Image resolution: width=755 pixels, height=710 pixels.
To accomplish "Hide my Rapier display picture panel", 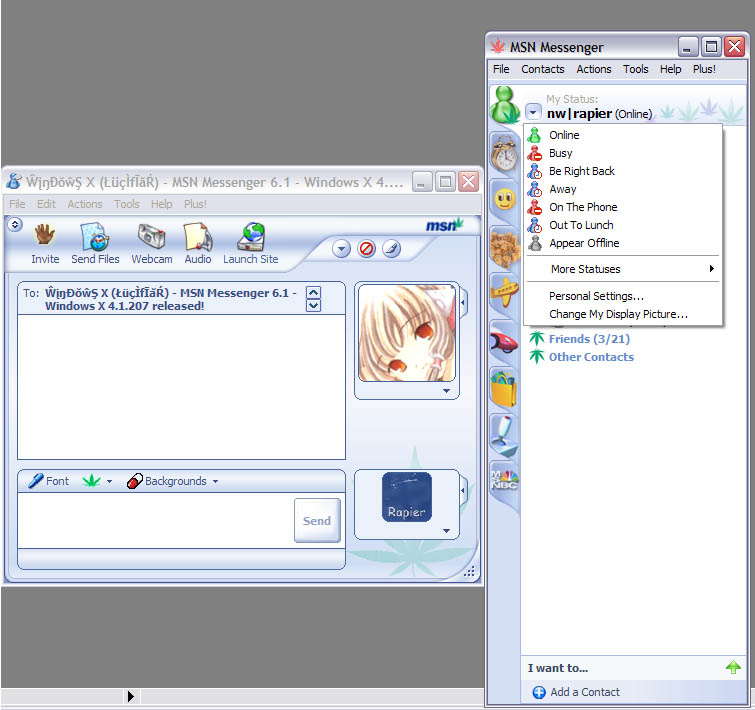I will tap(463, 491).
